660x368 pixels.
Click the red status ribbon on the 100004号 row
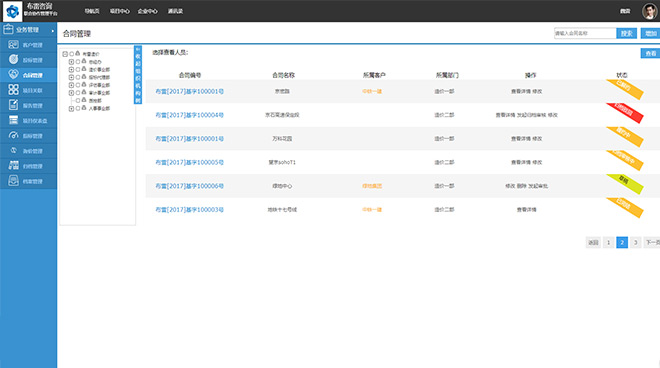[625, 112]
